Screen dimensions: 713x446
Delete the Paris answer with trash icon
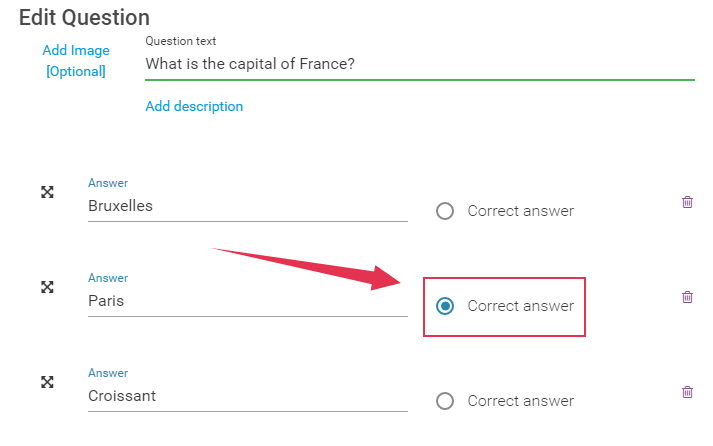[x=687, y=297]
